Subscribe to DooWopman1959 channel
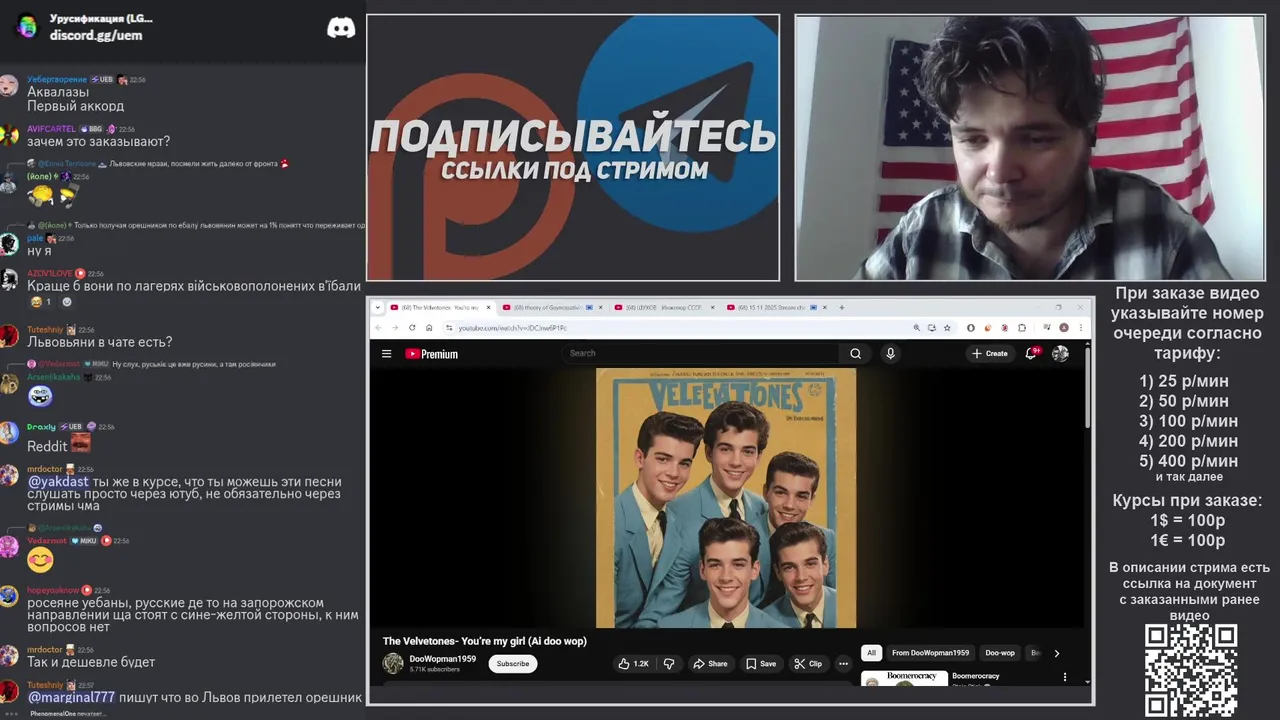1280x720 pixels. pos(513,663)
